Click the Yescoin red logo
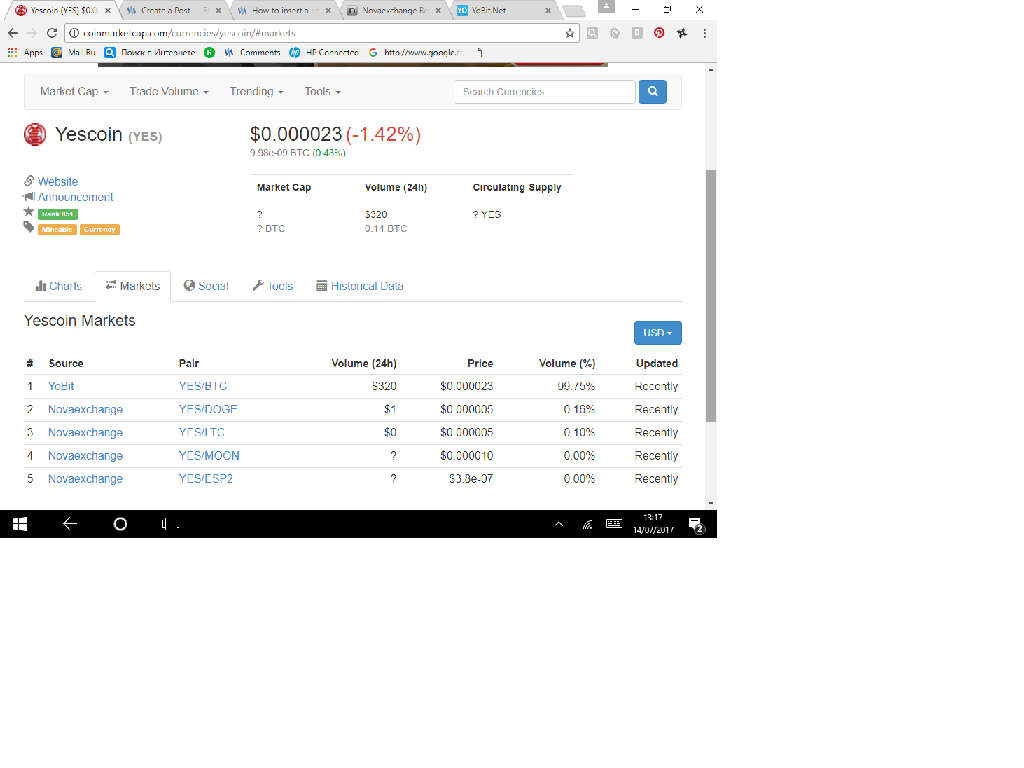Viewport: 1024px width, 768px height. point(35,135)
